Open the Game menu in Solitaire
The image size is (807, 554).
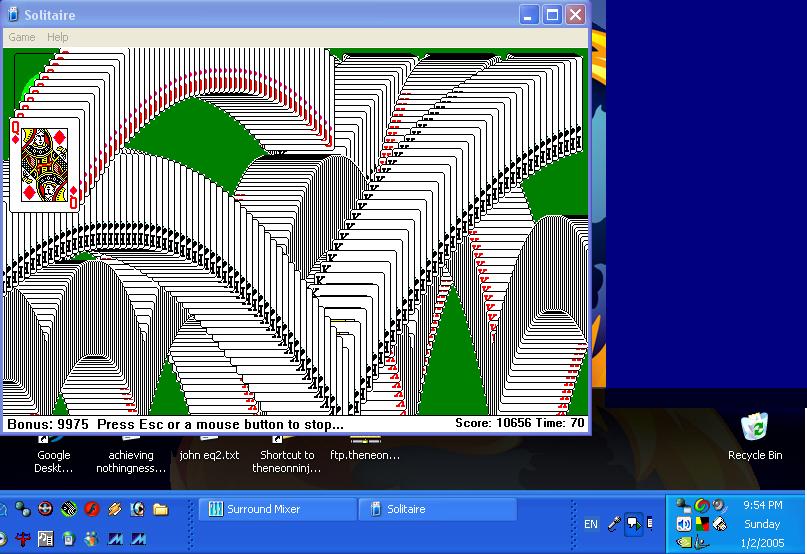pyautogui.click(x=21, y=37)
